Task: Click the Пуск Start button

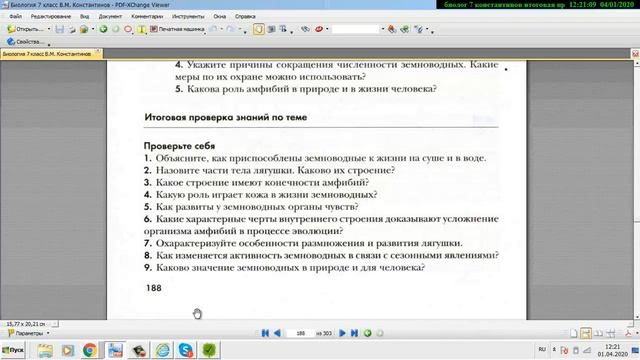Action: [x=13, y=350]
